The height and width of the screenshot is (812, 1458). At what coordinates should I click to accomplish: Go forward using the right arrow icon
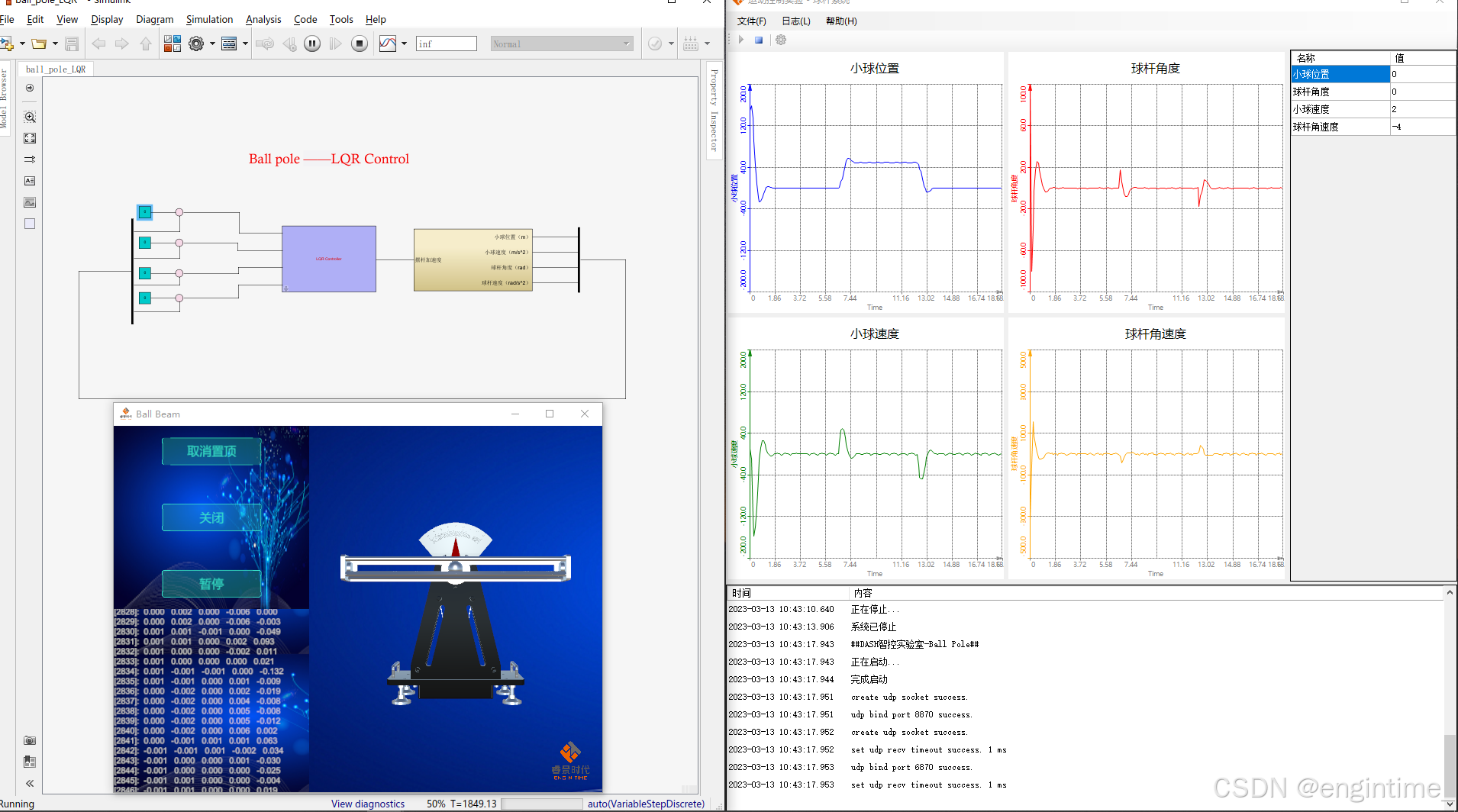coord(121,43)
